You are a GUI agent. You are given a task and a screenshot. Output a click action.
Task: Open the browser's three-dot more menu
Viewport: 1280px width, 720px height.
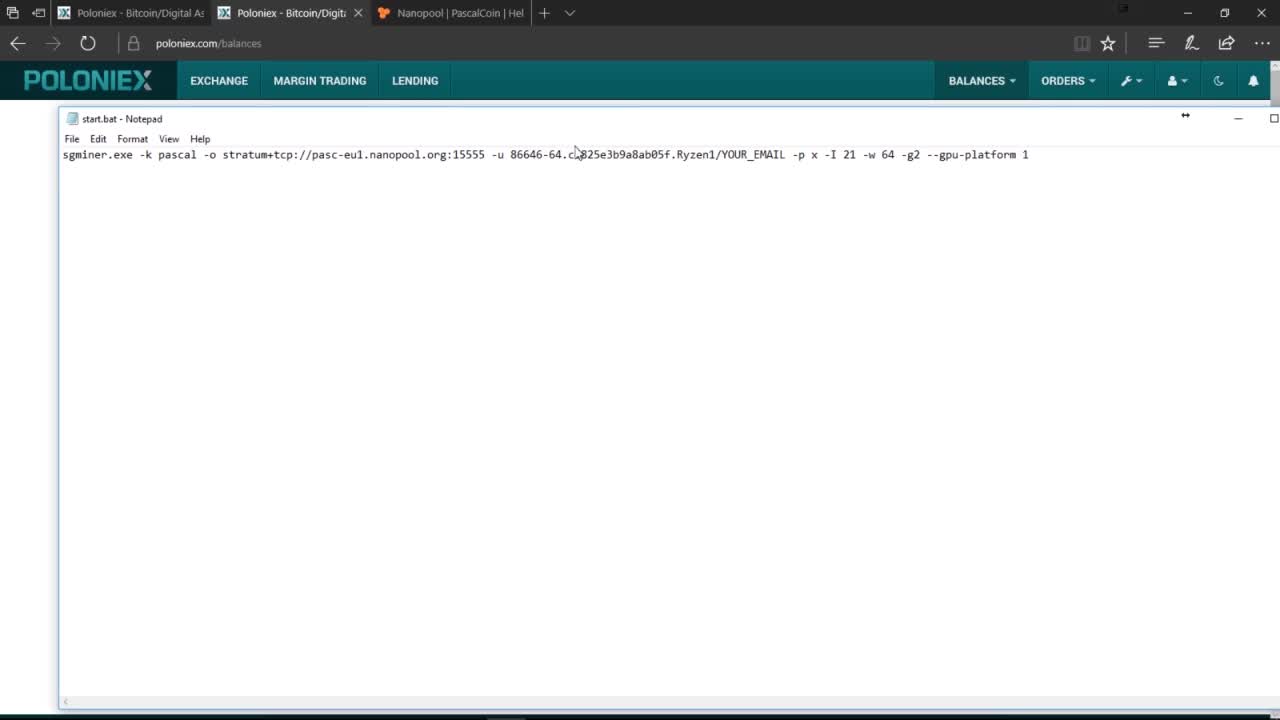(x=1261, y=43)
